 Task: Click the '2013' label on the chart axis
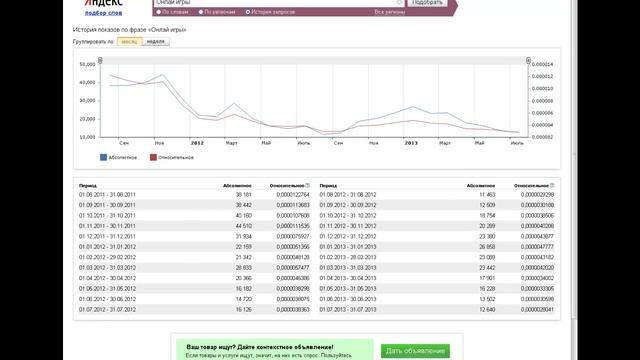tap(411, 143)
